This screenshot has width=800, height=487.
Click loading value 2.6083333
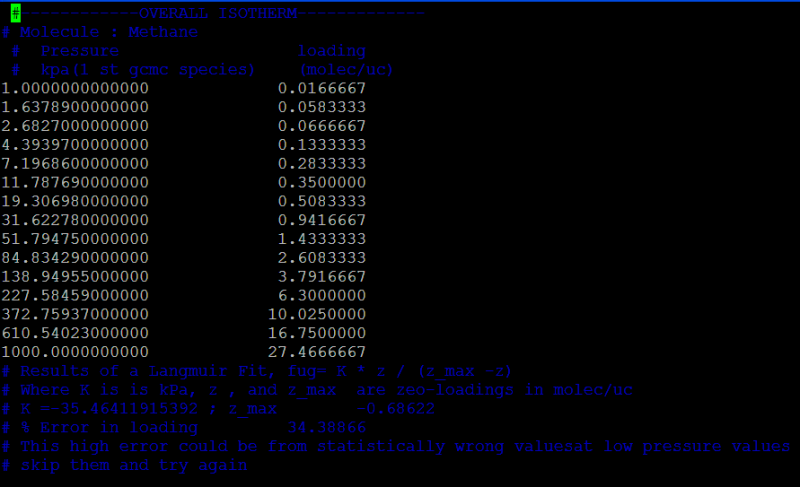coord(322,258)
